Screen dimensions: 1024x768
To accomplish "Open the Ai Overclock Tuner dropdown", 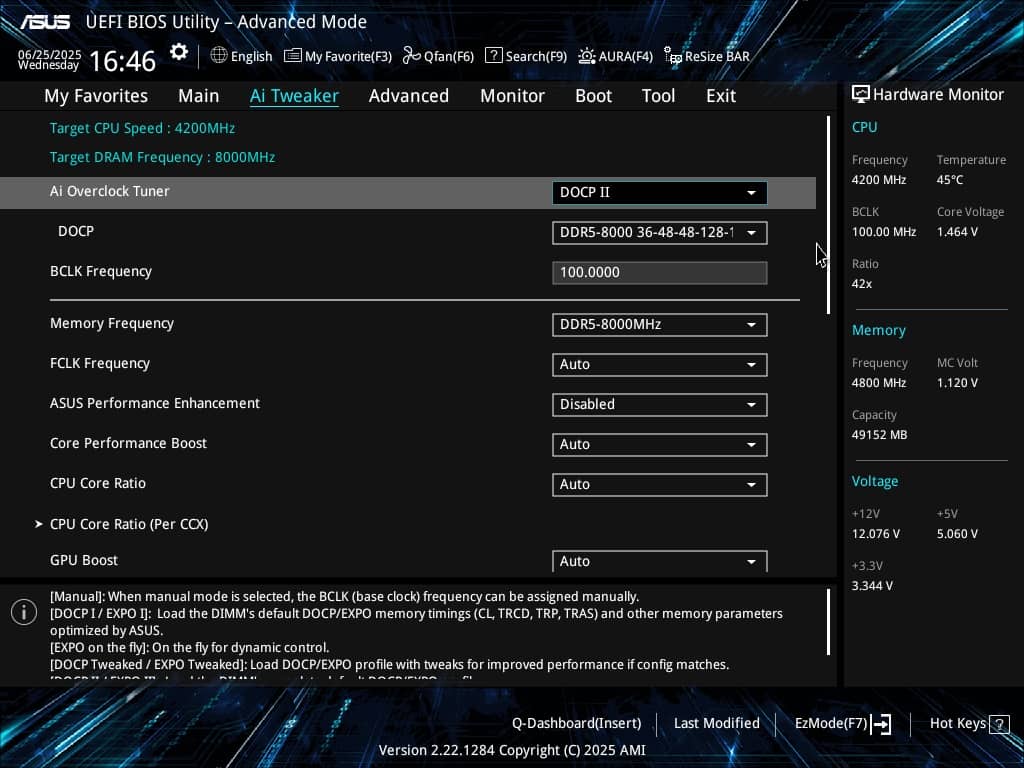I will 660,193.
